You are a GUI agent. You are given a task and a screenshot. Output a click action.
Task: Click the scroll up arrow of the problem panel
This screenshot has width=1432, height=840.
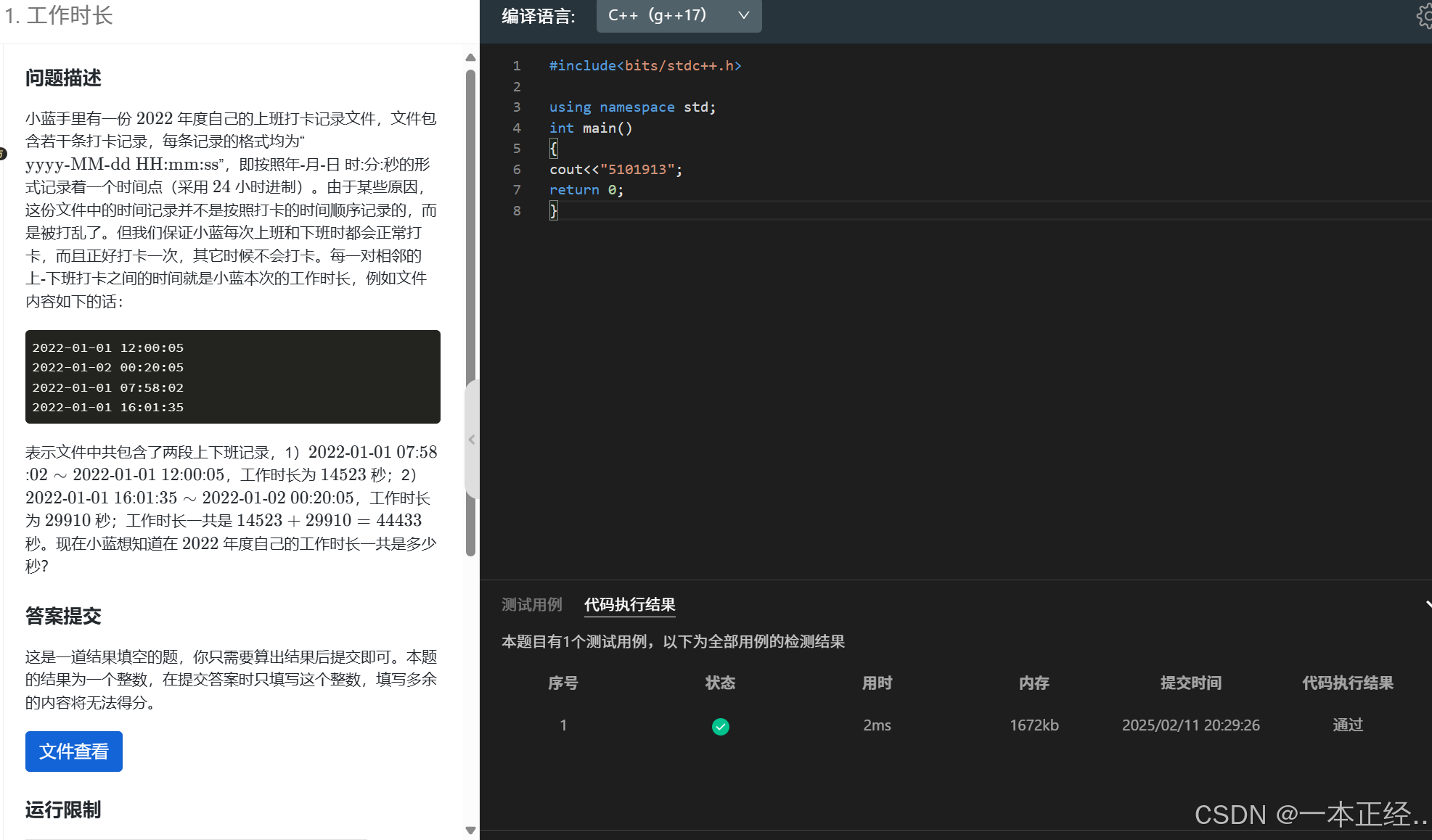pyautogui.click(x=470, y=57)
